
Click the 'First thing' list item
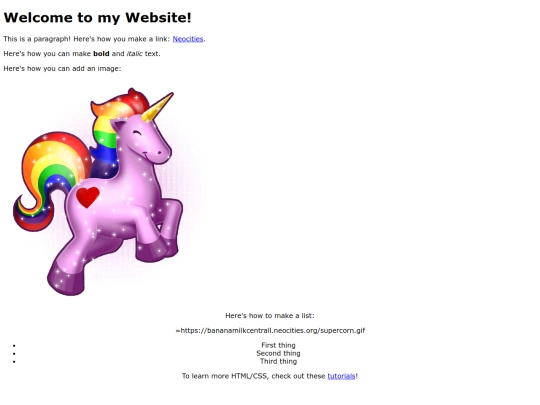[278, 345]
